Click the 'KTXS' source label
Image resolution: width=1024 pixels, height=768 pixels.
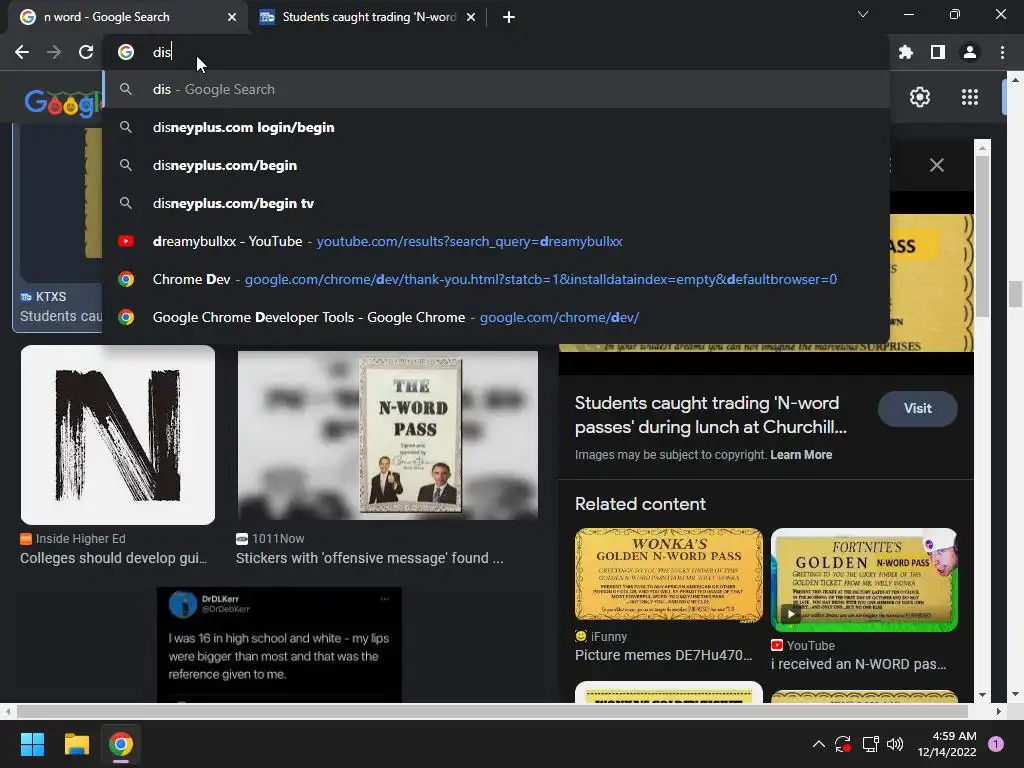51,296
